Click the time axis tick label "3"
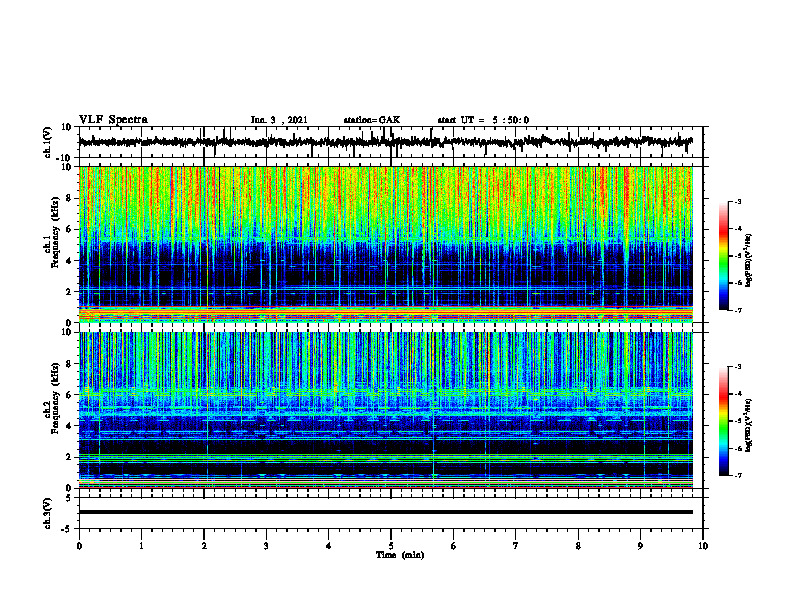The height and width of the screenshot is (612, 792). pos(266,546)
